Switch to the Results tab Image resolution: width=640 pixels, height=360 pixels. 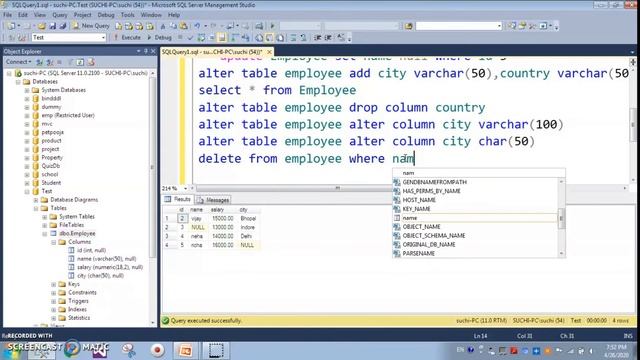pos(178,199)
